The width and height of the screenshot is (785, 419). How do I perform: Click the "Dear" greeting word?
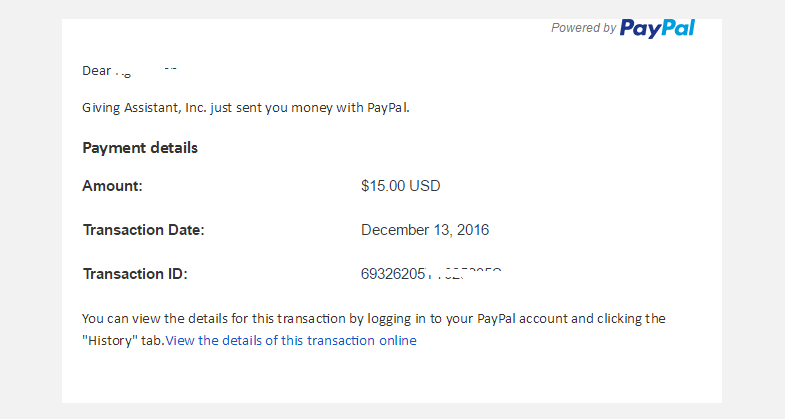[96, 71]
